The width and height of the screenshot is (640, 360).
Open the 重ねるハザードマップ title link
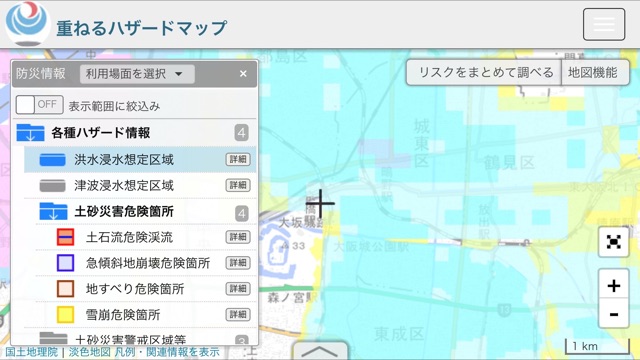coord(141,28)
